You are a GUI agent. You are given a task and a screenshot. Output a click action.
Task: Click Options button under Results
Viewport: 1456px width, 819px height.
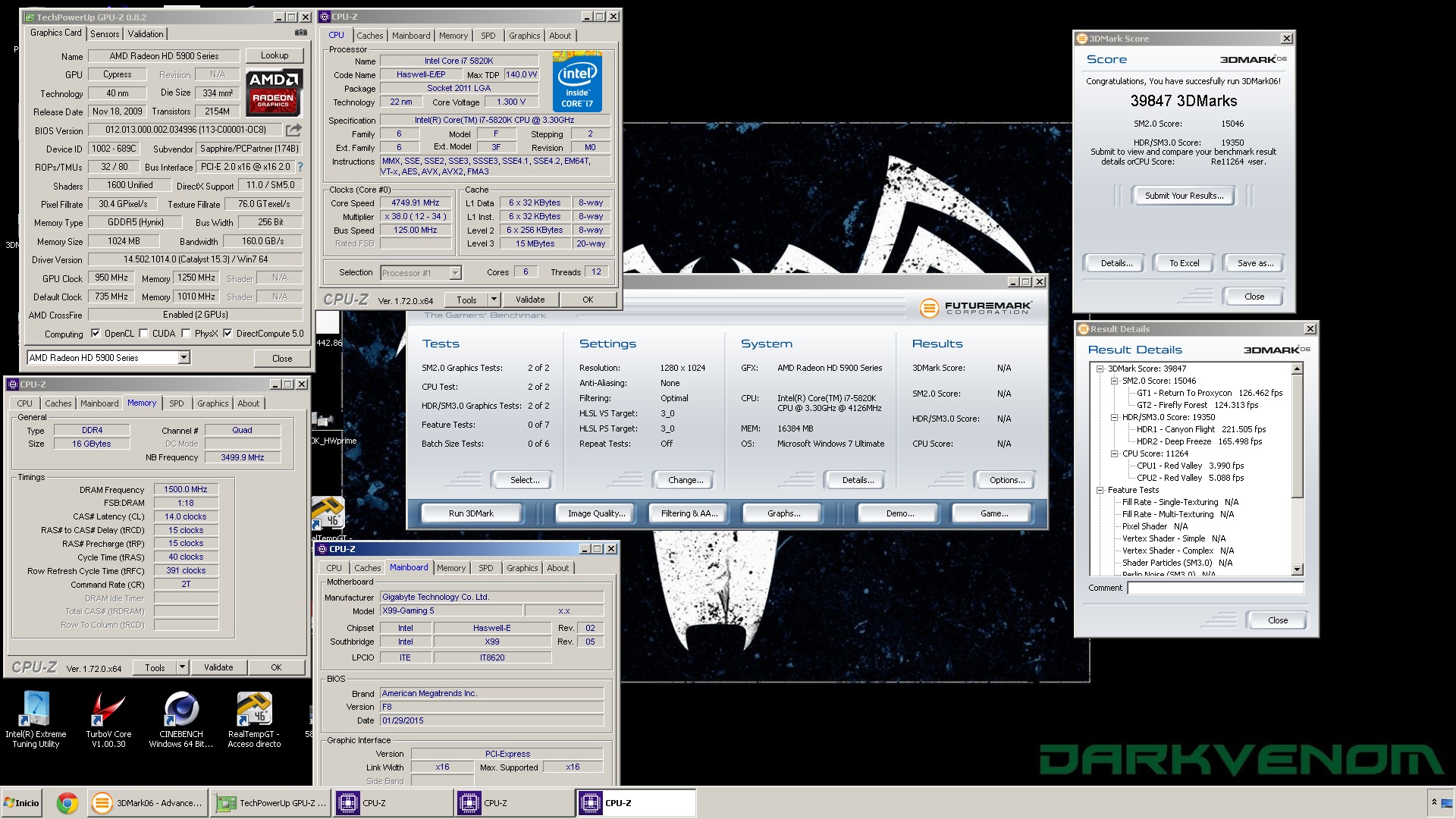(1006, 480)
